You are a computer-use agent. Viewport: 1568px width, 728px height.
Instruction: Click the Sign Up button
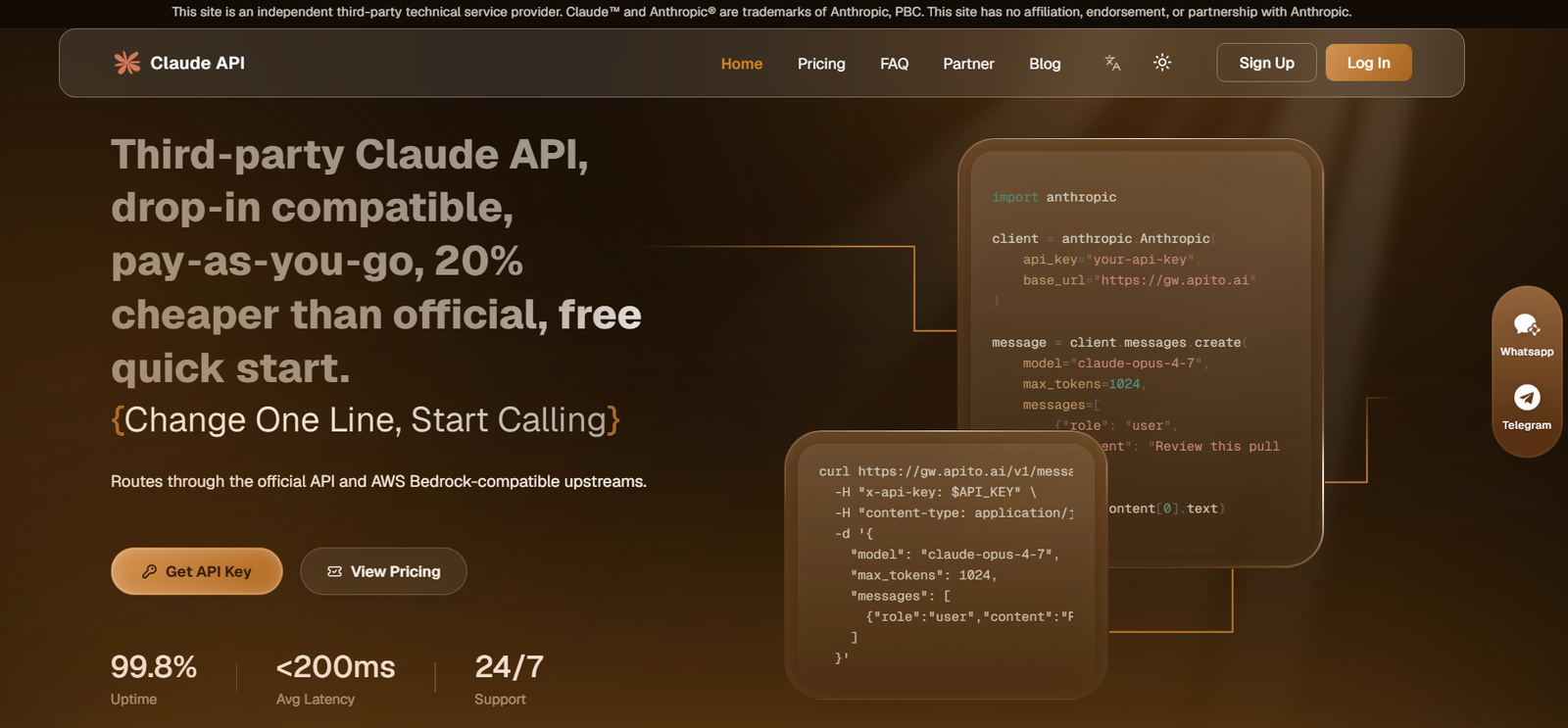tap(1266, 63)
